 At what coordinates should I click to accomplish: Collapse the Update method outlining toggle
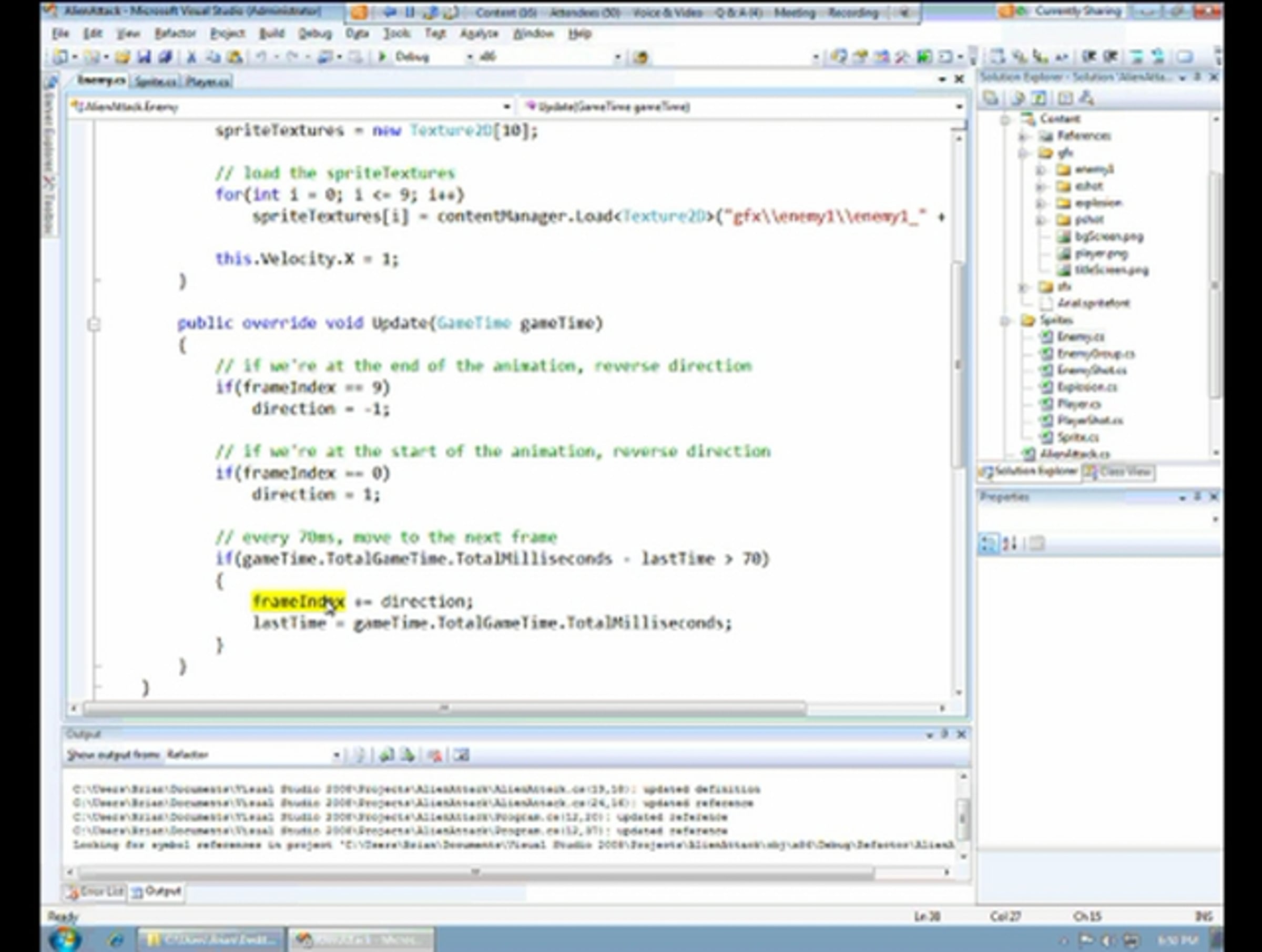(94, 324)
